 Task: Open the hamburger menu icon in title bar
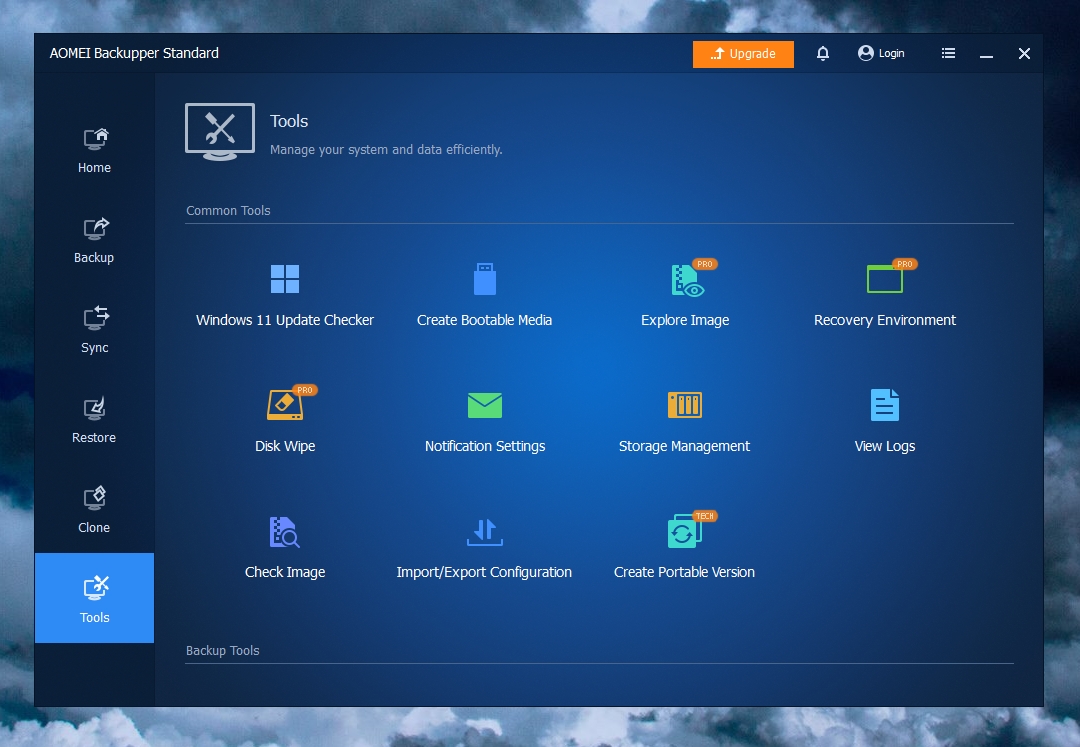pyautogui.click(x=948, y=53)
